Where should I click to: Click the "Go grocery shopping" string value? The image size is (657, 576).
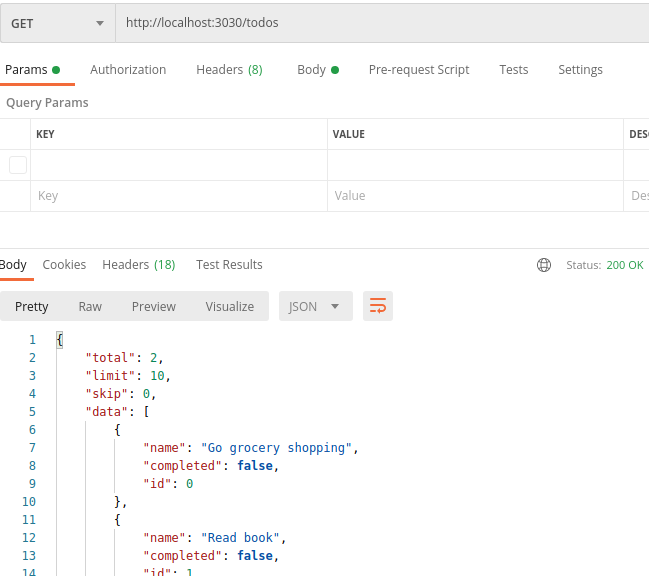(x=276, y=448)
